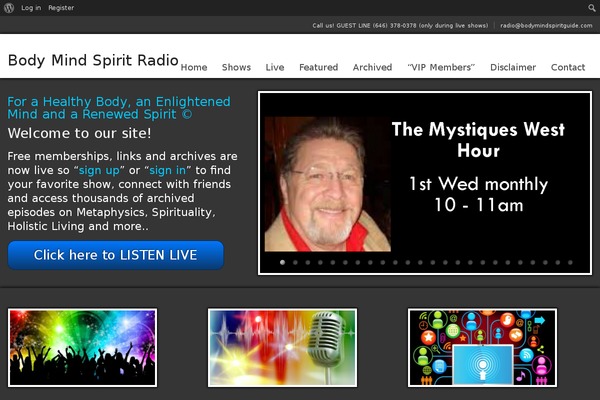Open the Archived menu item
600x400 pixels.
372,67
